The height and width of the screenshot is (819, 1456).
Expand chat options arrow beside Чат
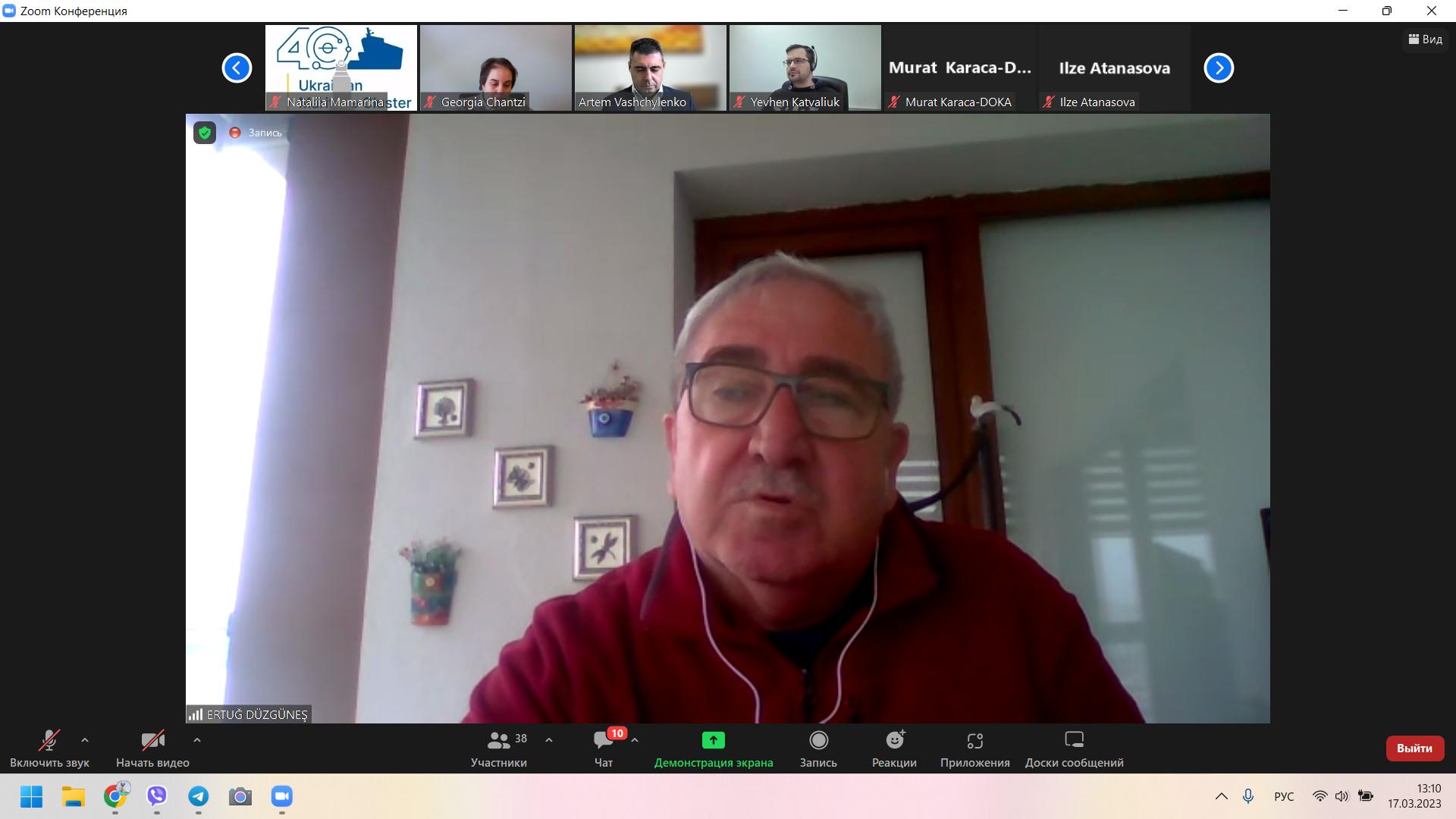(x=635, y=740)
